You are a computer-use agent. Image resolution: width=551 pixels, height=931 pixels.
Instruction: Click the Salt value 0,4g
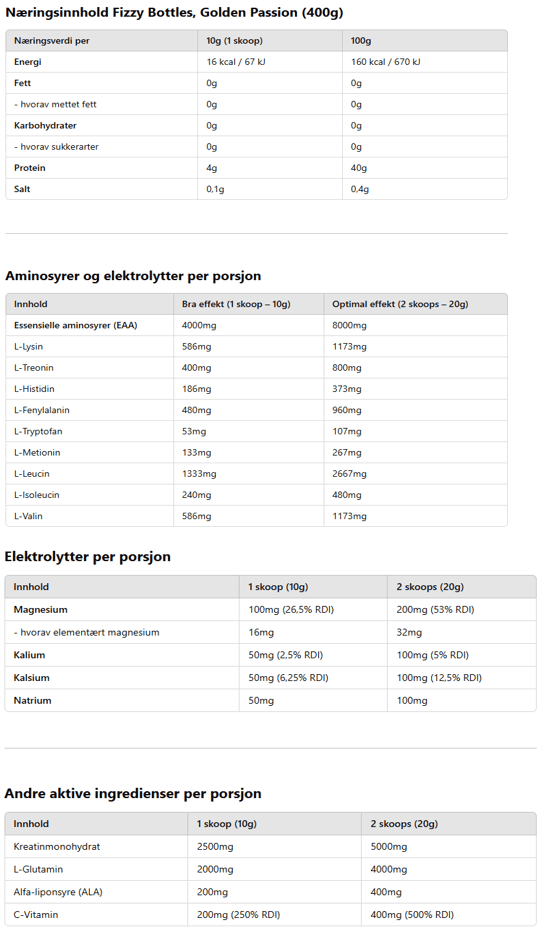(360, 189)
